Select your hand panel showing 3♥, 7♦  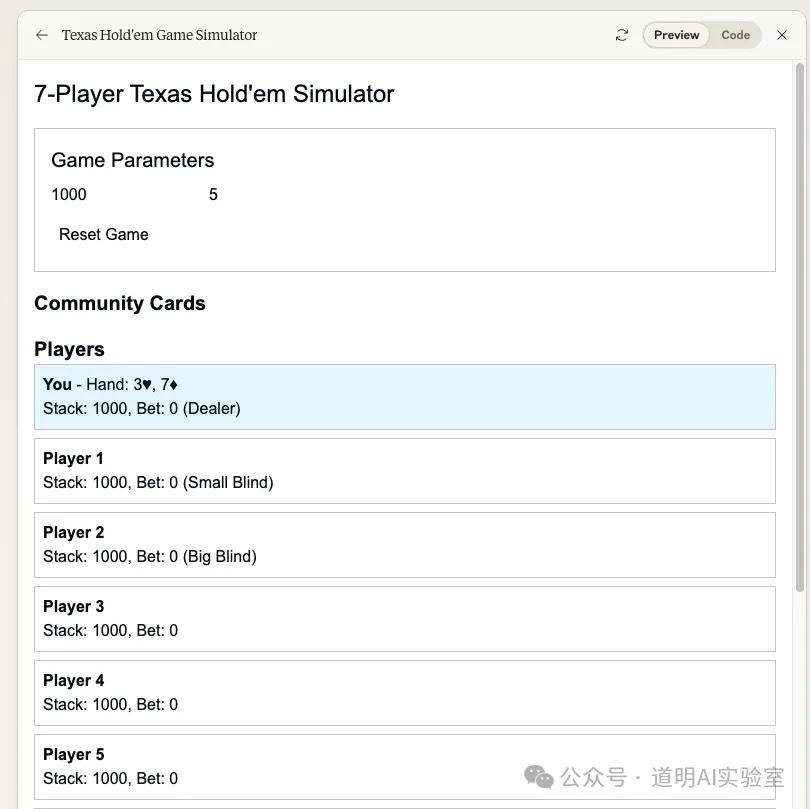coord(405,396)
